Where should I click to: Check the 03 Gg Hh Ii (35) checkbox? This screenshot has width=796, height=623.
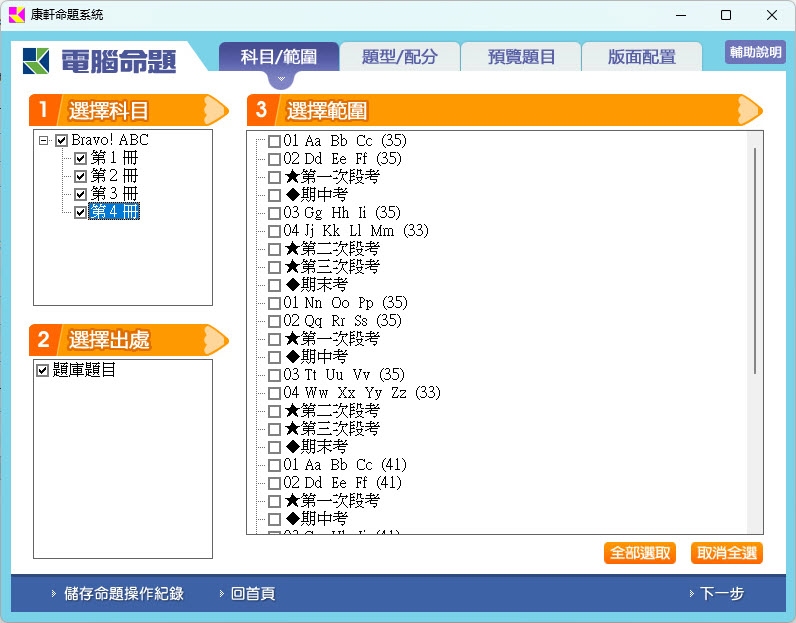coord(274,213)
